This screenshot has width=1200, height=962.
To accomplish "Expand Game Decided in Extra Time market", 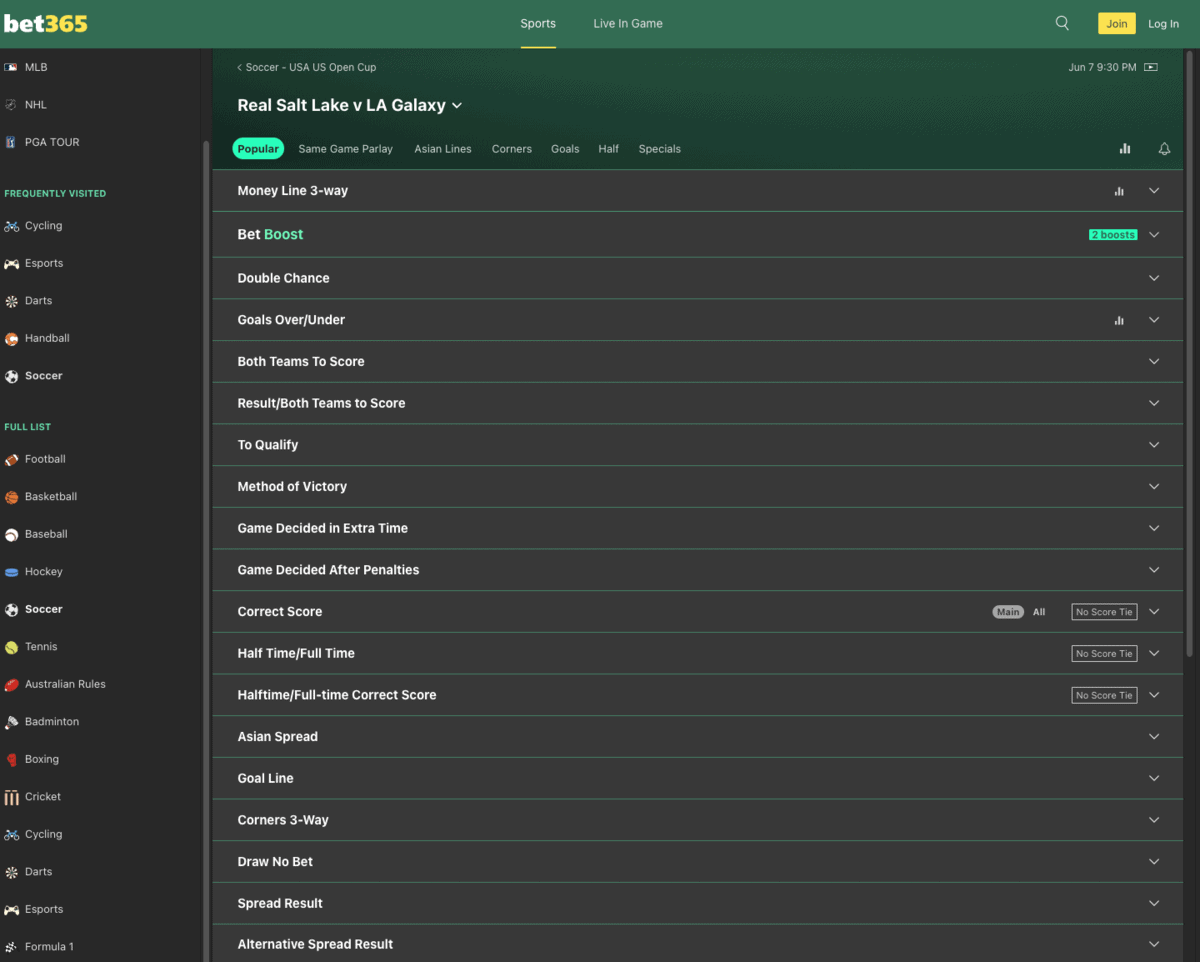I will (1154, 528).
